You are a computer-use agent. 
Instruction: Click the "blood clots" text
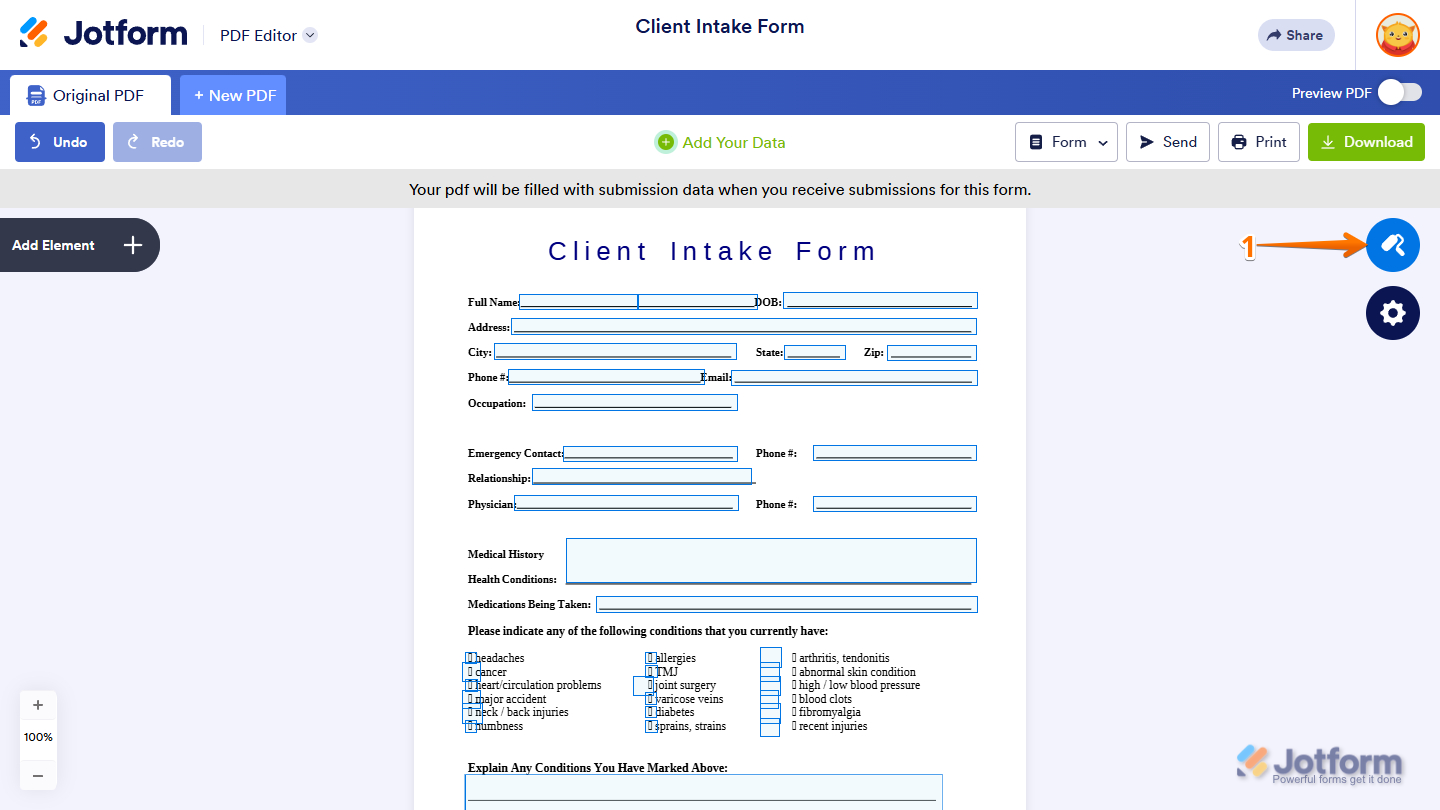(x=826, y=699)
